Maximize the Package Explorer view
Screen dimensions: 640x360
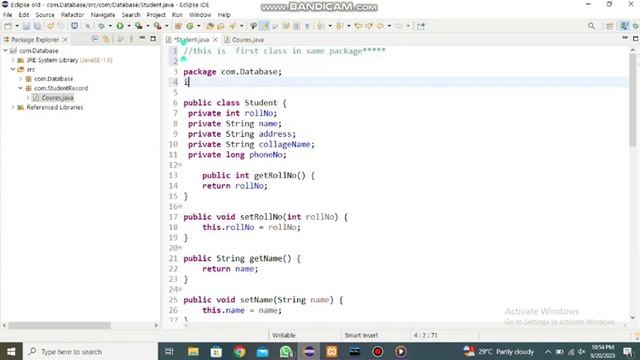coord(153,39)
